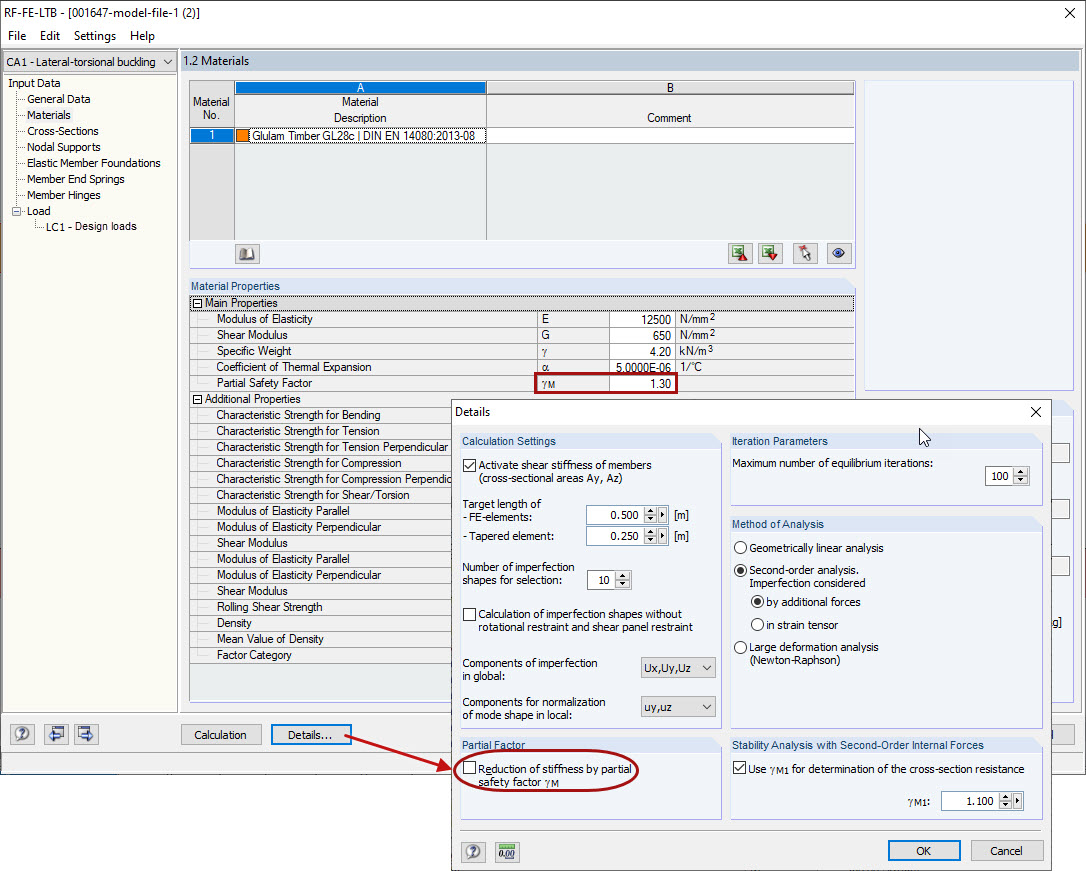Import material data from Excel

(740, 252)
